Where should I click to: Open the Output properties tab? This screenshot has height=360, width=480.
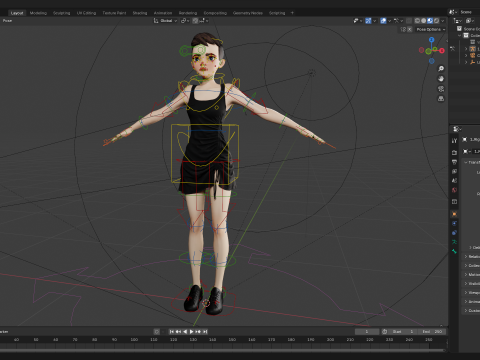click(x=454, y=162)
